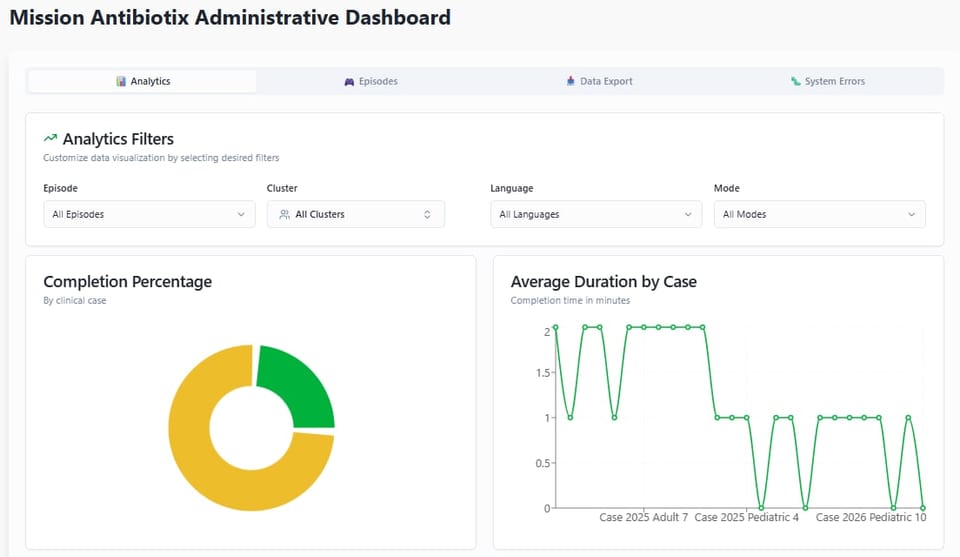Click the Analytics bar chart icon

[121, 81]
